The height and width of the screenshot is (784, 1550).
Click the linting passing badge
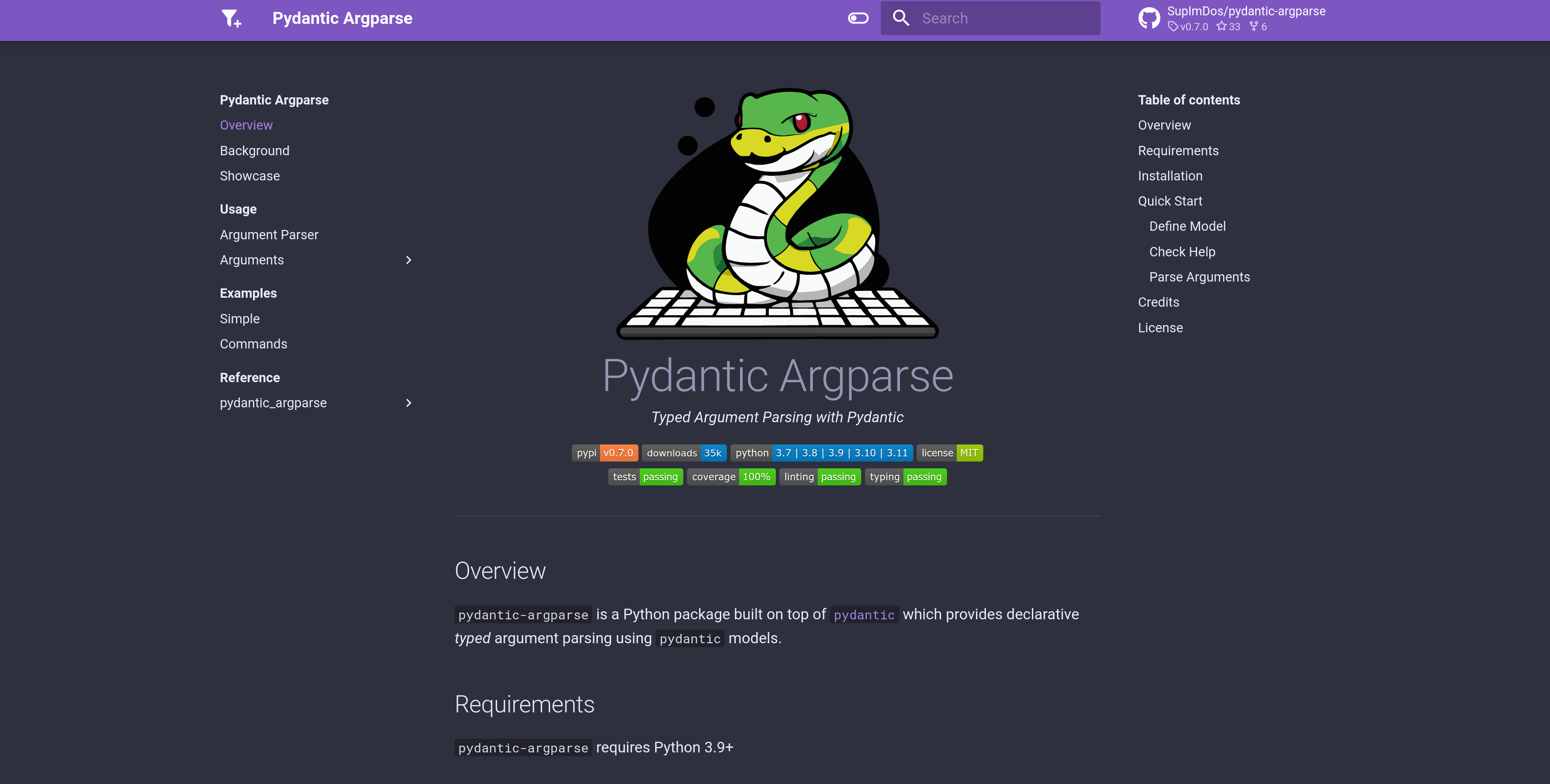coord(819,477)
